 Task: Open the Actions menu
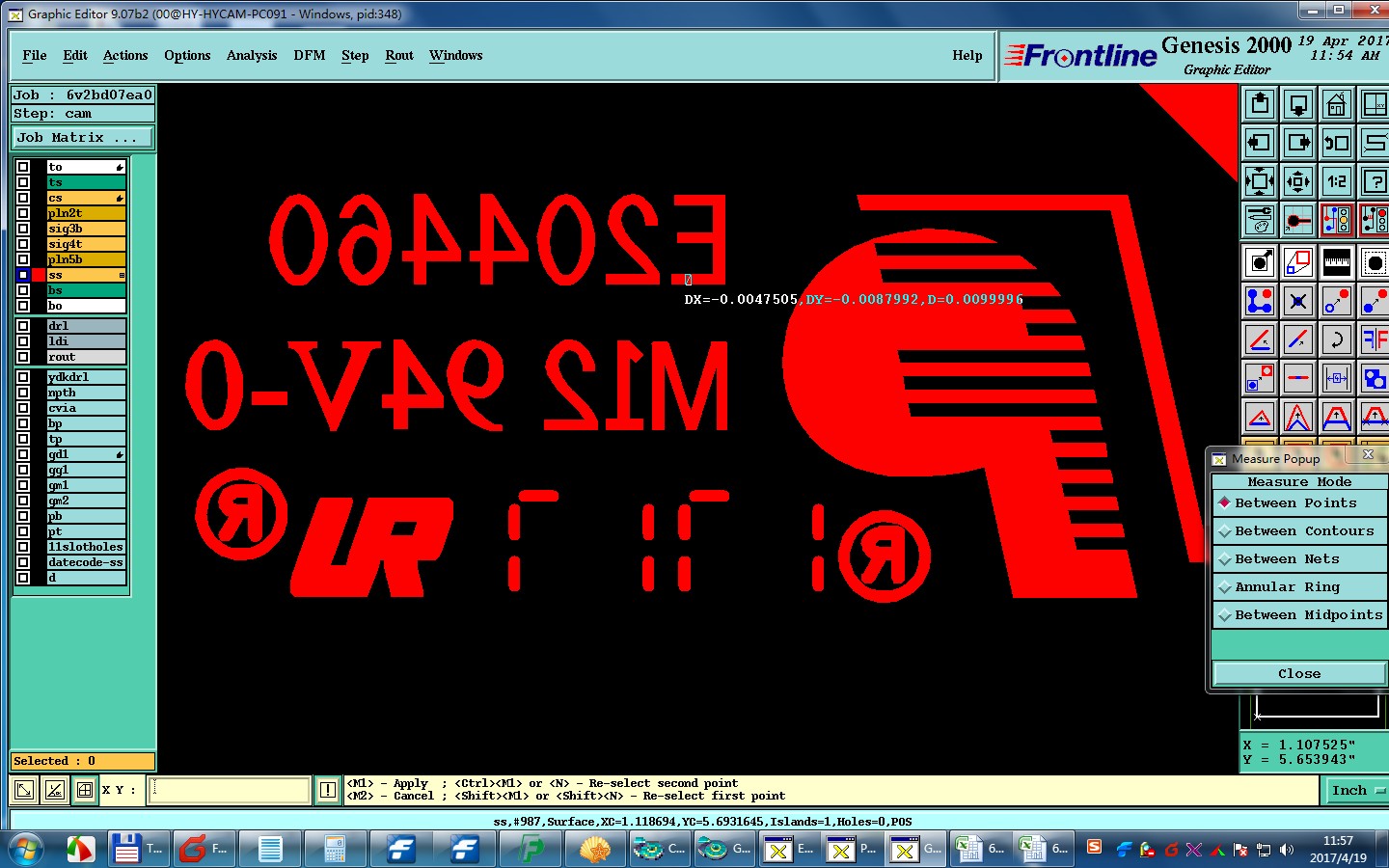pos(125,56)
